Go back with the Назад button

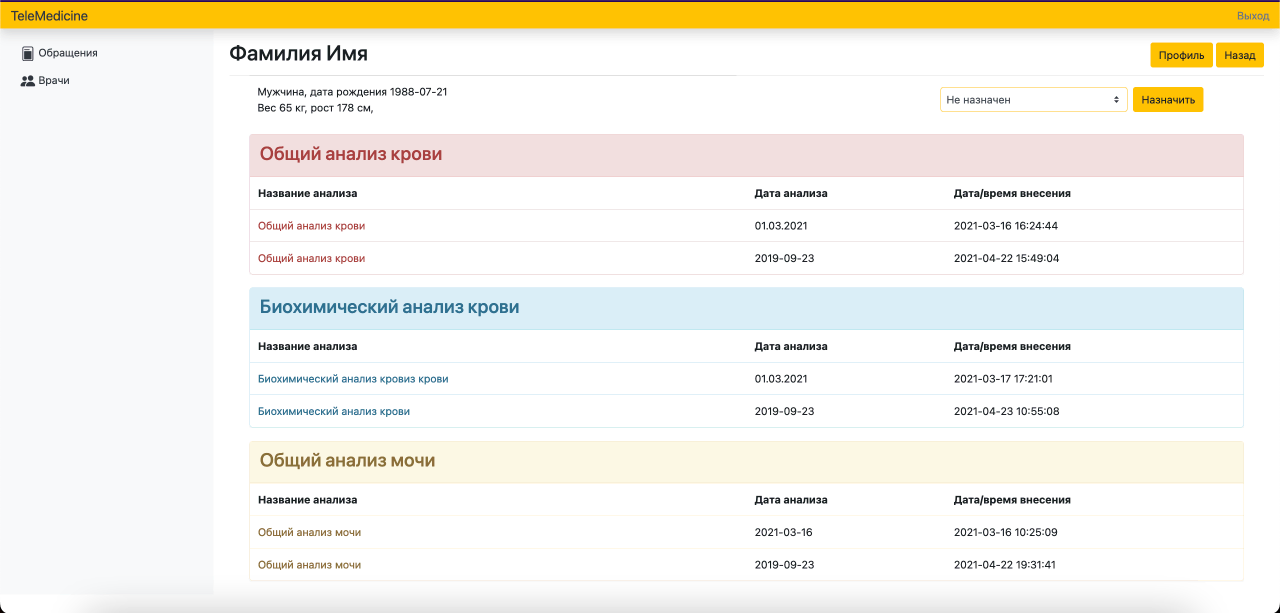pos(1239,55)
